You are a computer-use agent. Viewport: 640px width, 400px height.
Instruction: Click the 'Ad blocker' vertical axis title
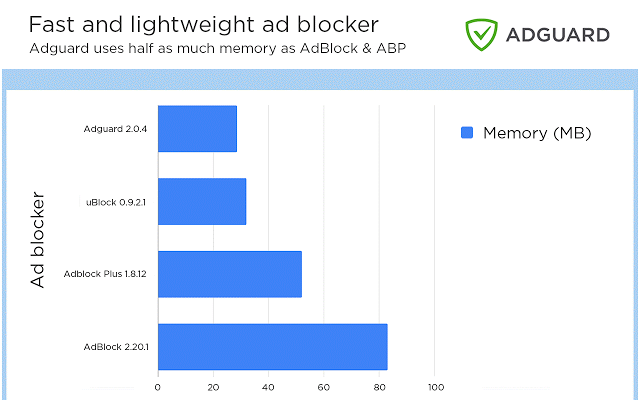click(38, 240)
